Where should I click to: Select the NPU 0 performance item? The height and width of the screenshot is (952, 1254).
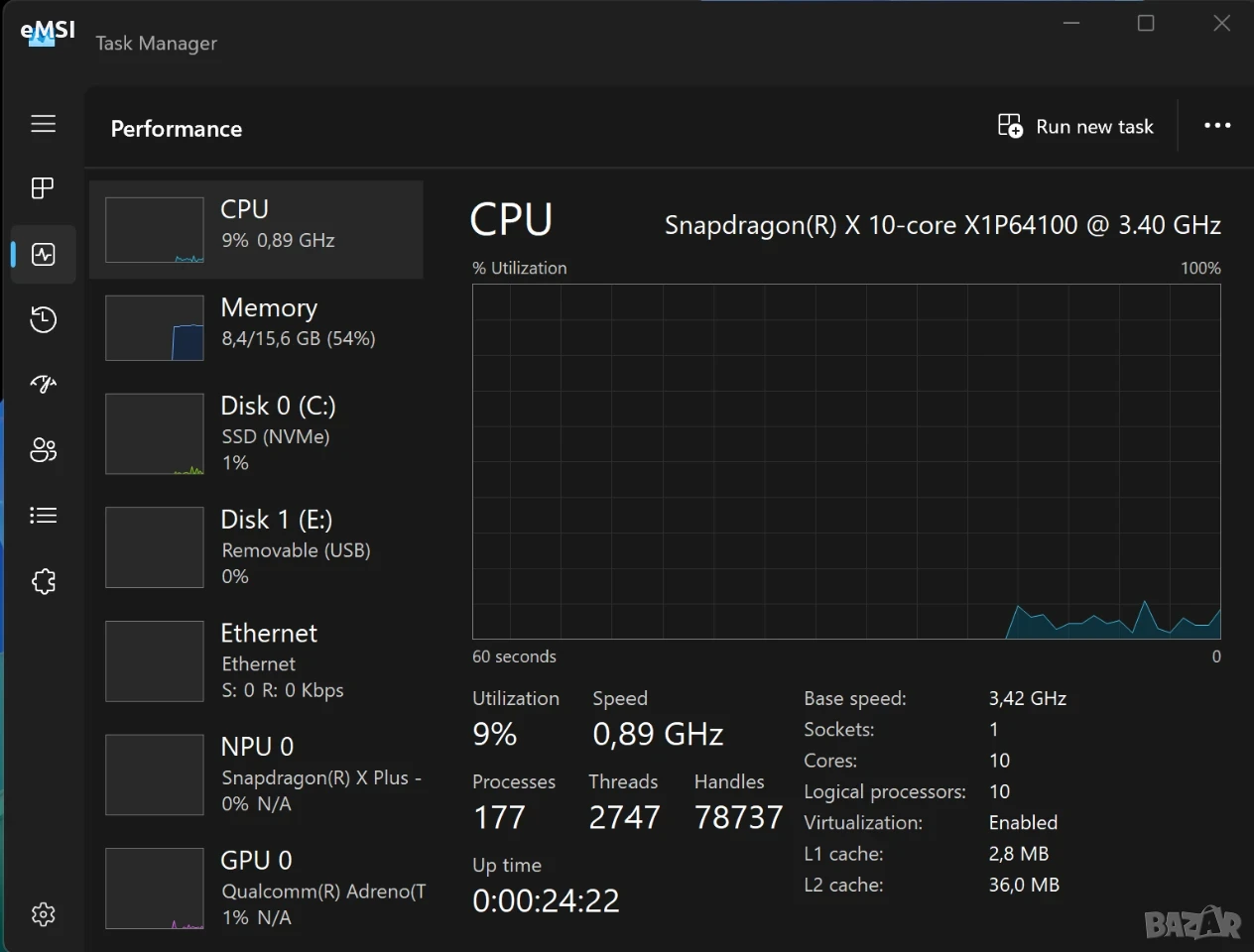256,774
